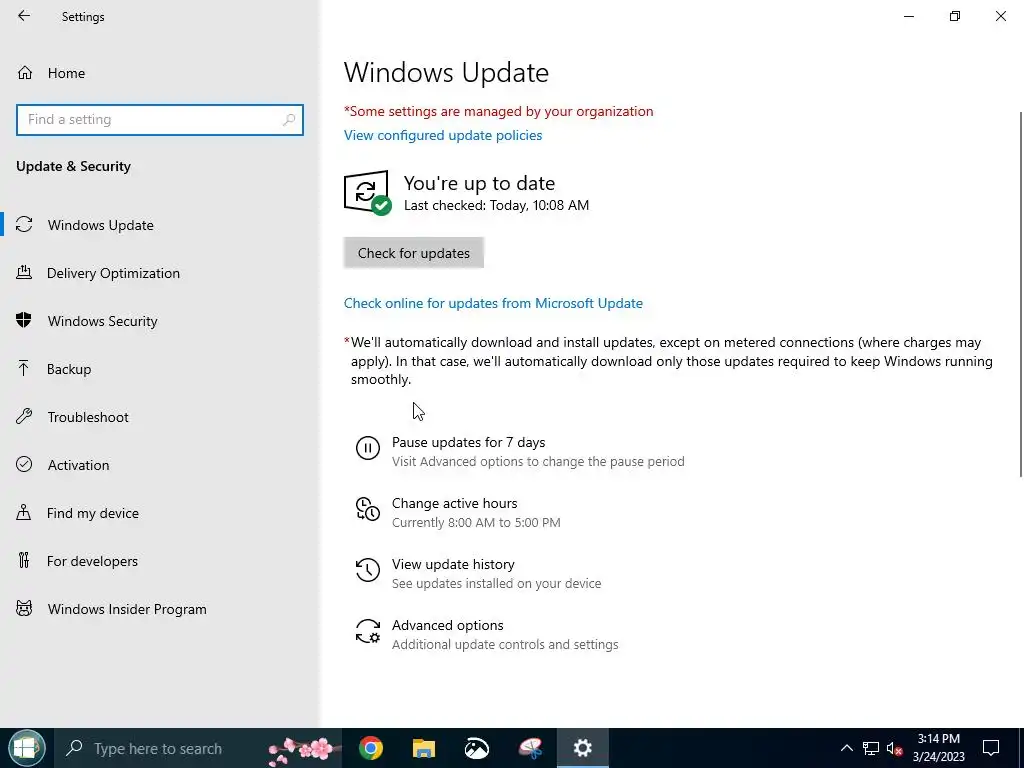Open the Troubleshoot section
The image size is (1024, 768).
click(160, 417)
